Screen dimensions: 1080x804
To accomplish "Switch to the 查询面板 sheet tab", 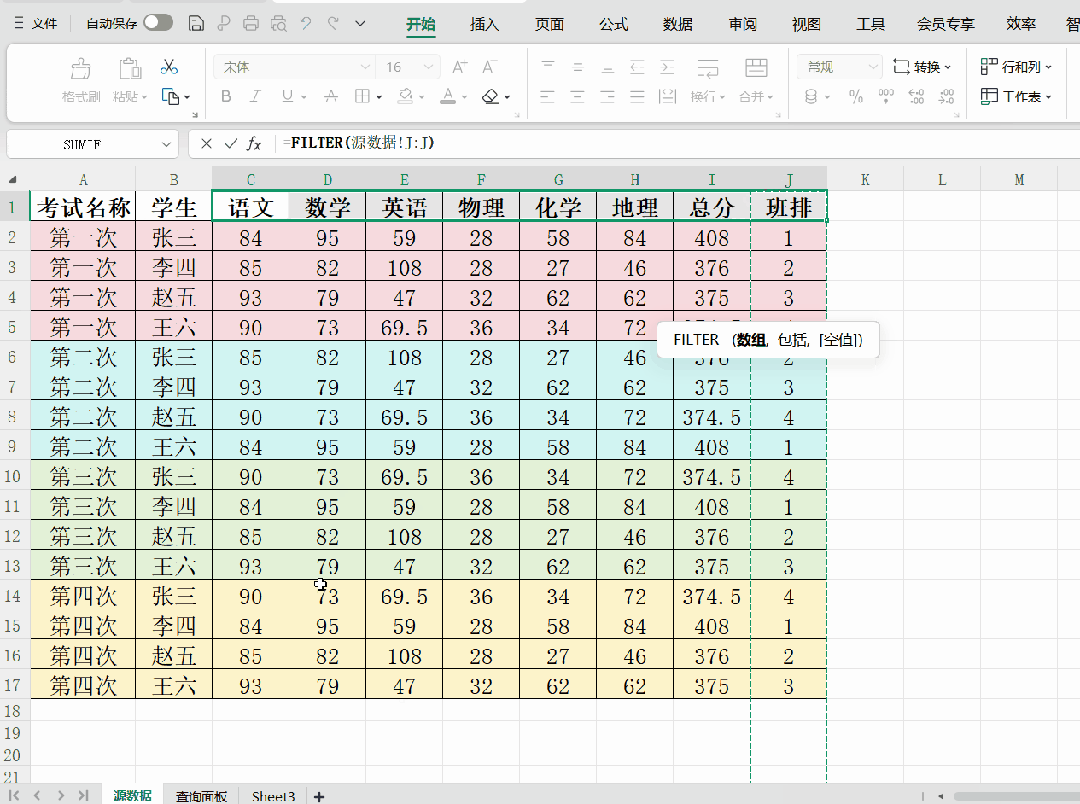I will 201,796.
